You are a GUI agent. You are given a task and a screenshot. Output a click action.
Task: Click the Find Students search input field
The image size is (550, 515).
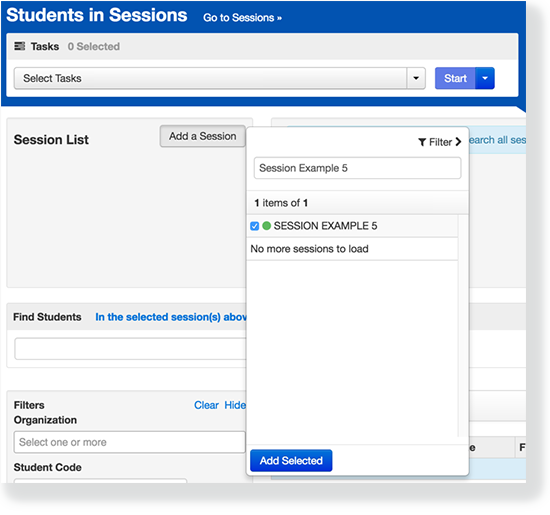pos(130,349)
